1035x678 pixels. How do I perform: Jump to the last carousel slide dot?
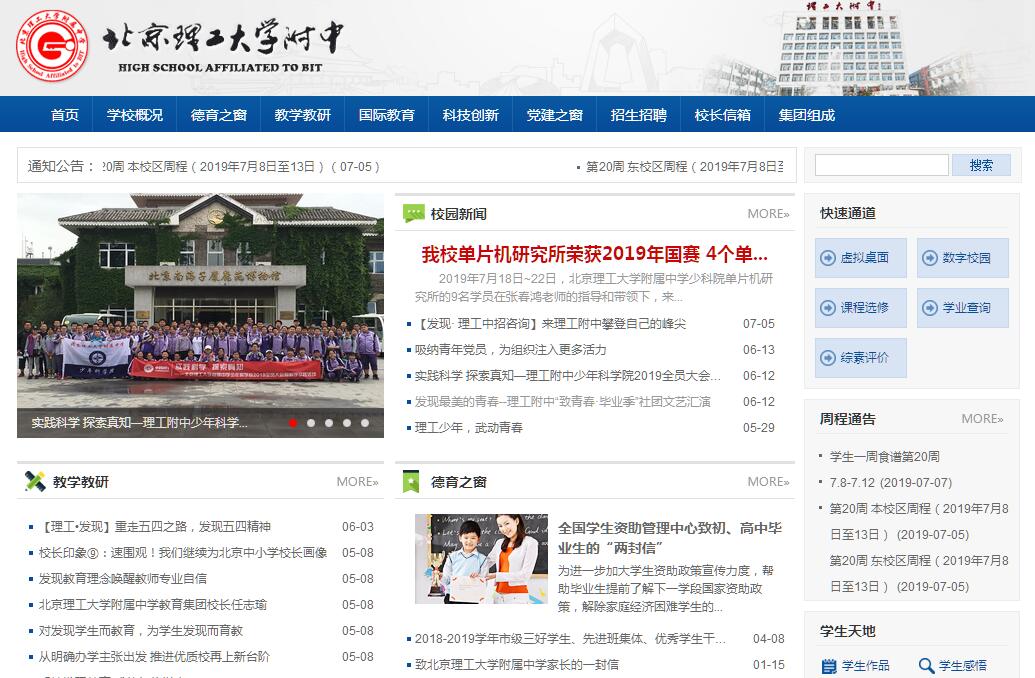tap(365, 423)
